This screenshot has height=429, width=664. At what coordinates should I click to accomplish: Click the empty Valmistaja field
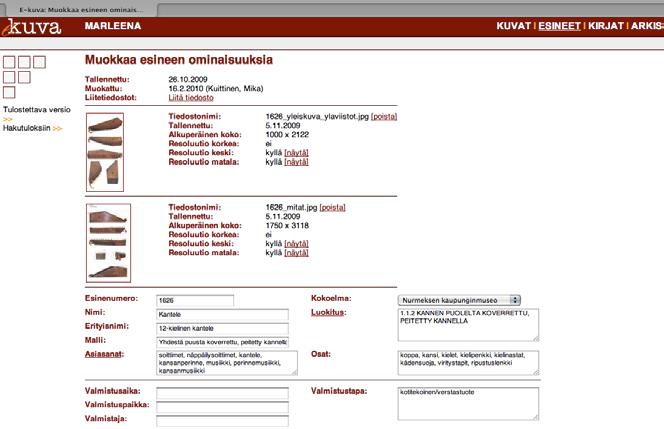tap(222, 421)
